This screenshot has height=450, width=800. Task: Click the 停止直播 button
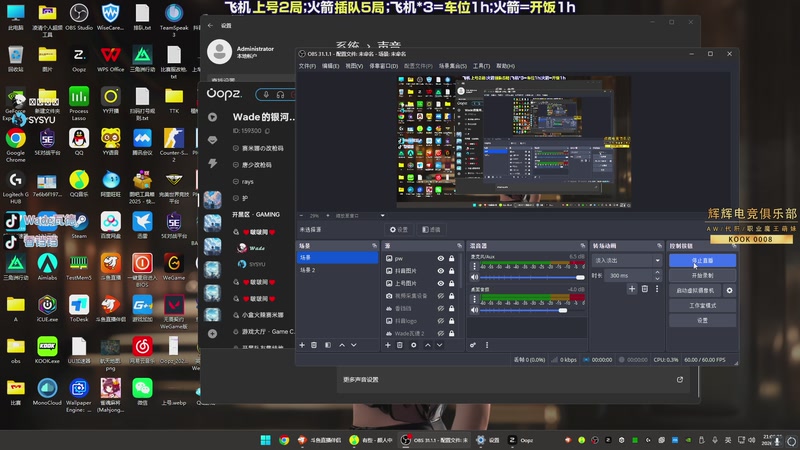click(702, 260)
